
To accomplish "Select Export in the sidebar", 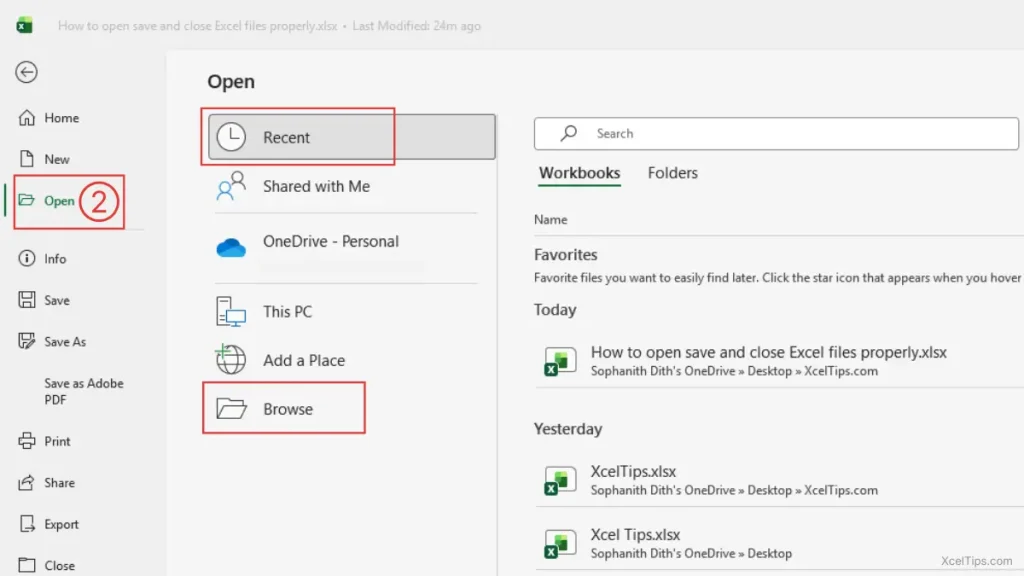I will coord(60,523).
